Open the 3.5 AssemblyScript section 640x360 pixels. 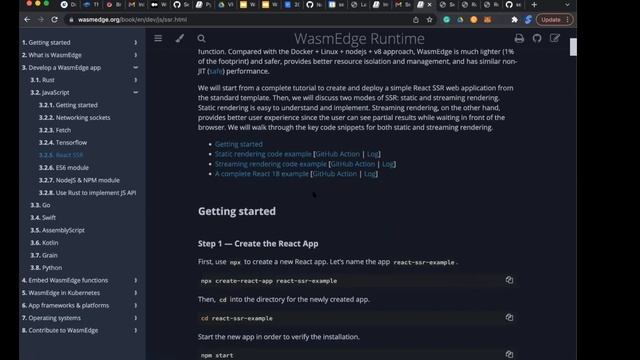tap(57, 230)
